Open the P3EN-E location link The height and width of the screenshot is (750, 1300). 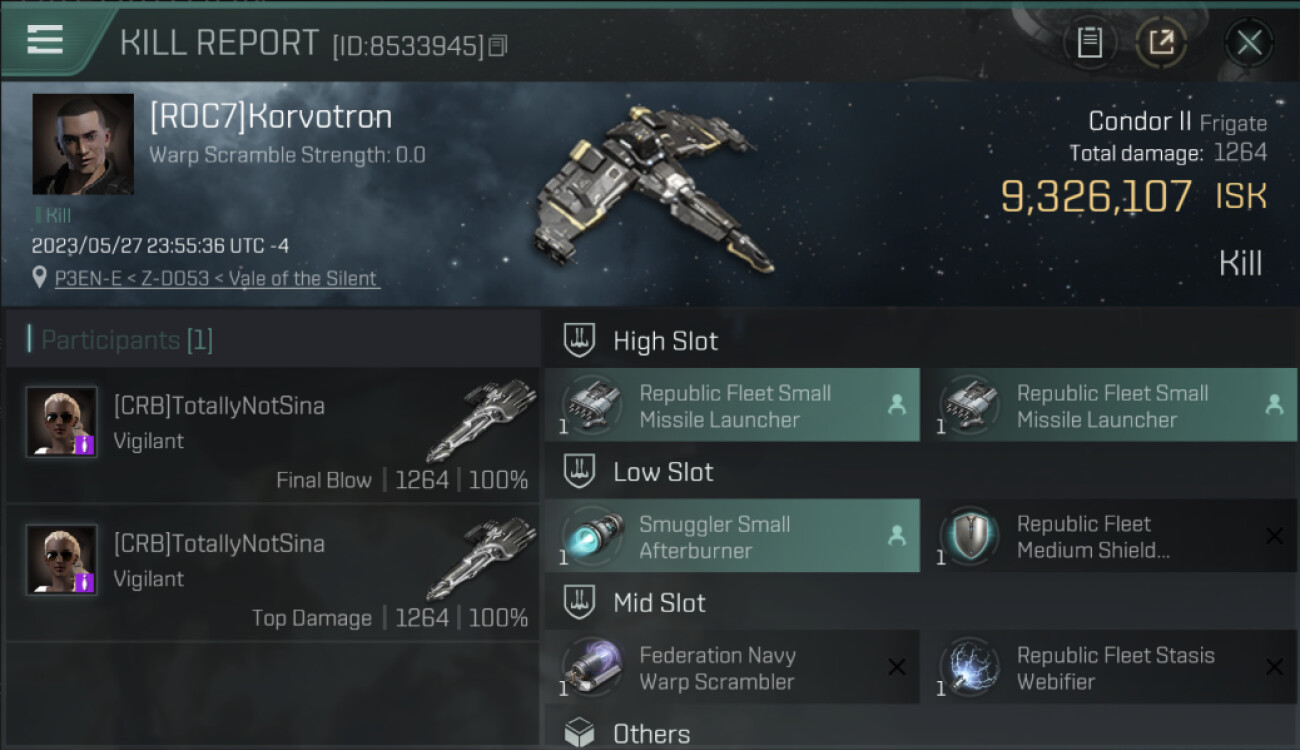coord(217,279)
